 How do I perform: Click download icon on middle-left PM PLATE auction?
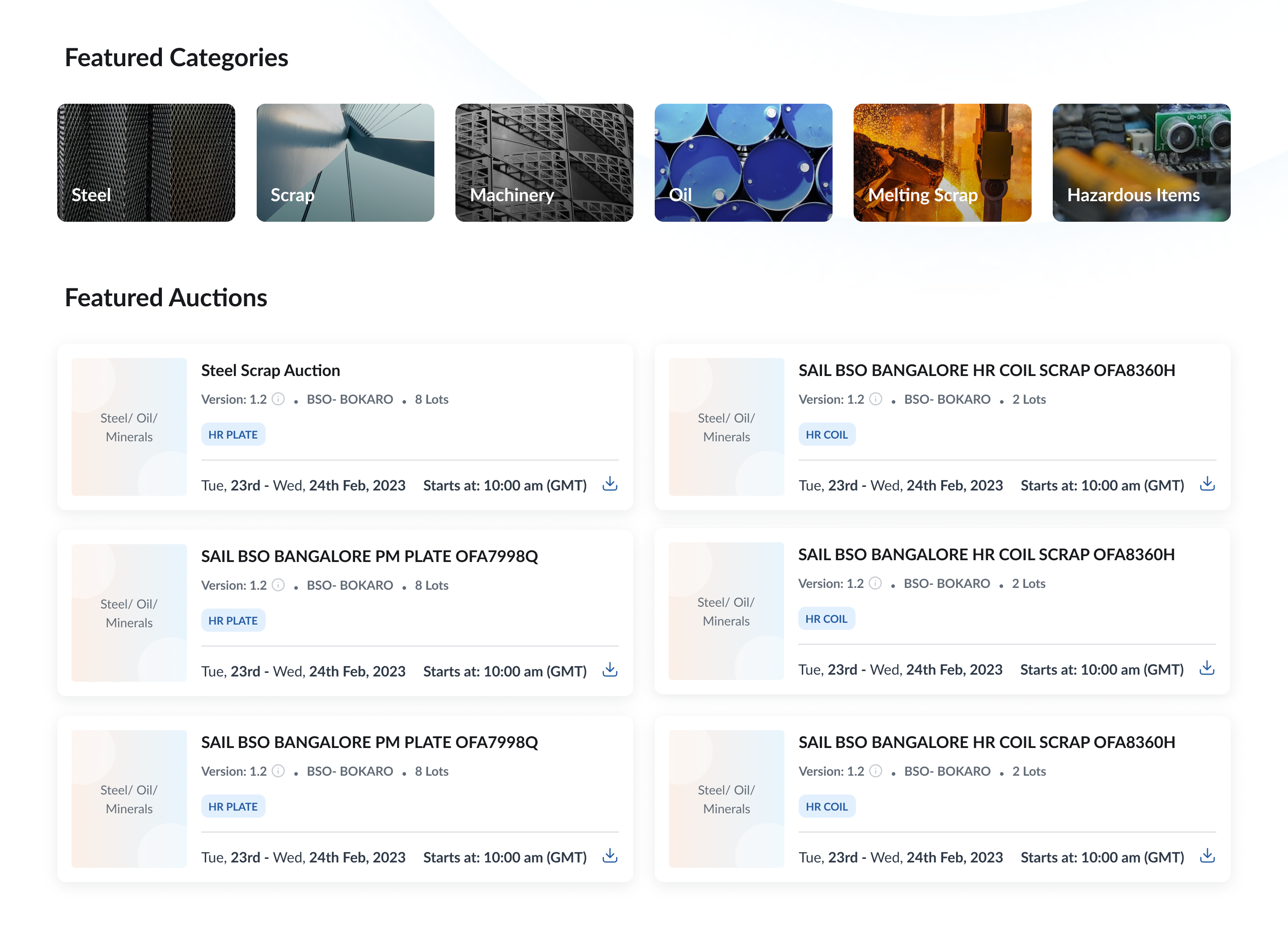(x=610, y=669)
